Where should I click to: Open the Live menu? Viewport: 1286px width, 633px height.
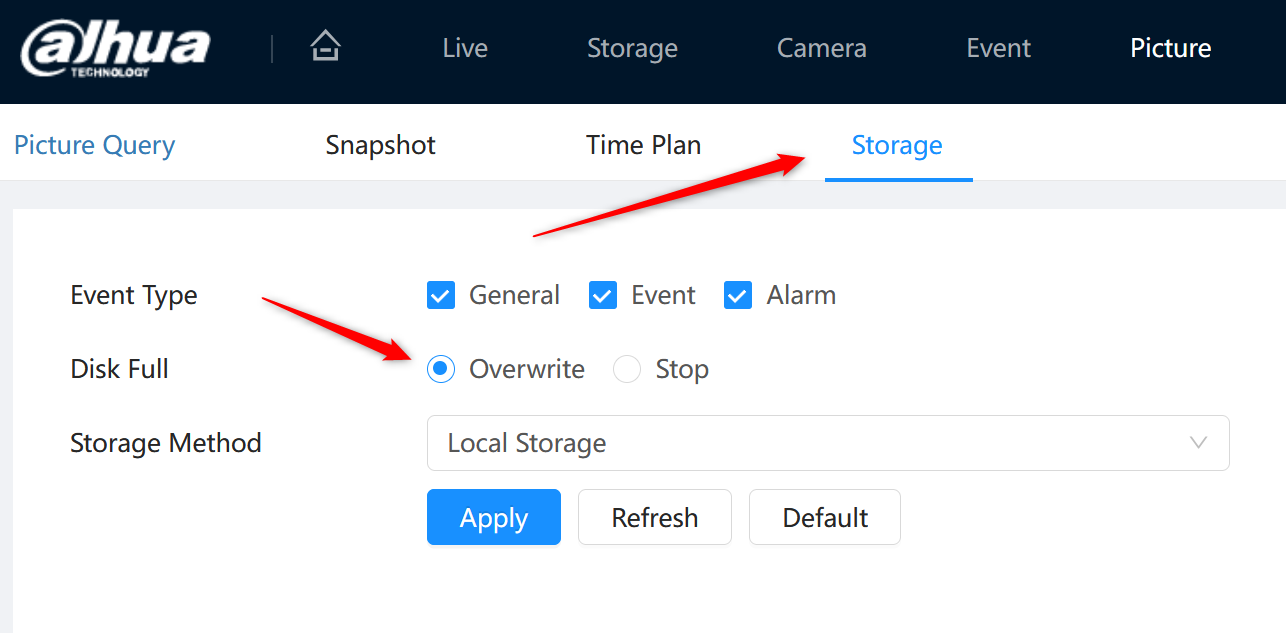pos(465,48)
